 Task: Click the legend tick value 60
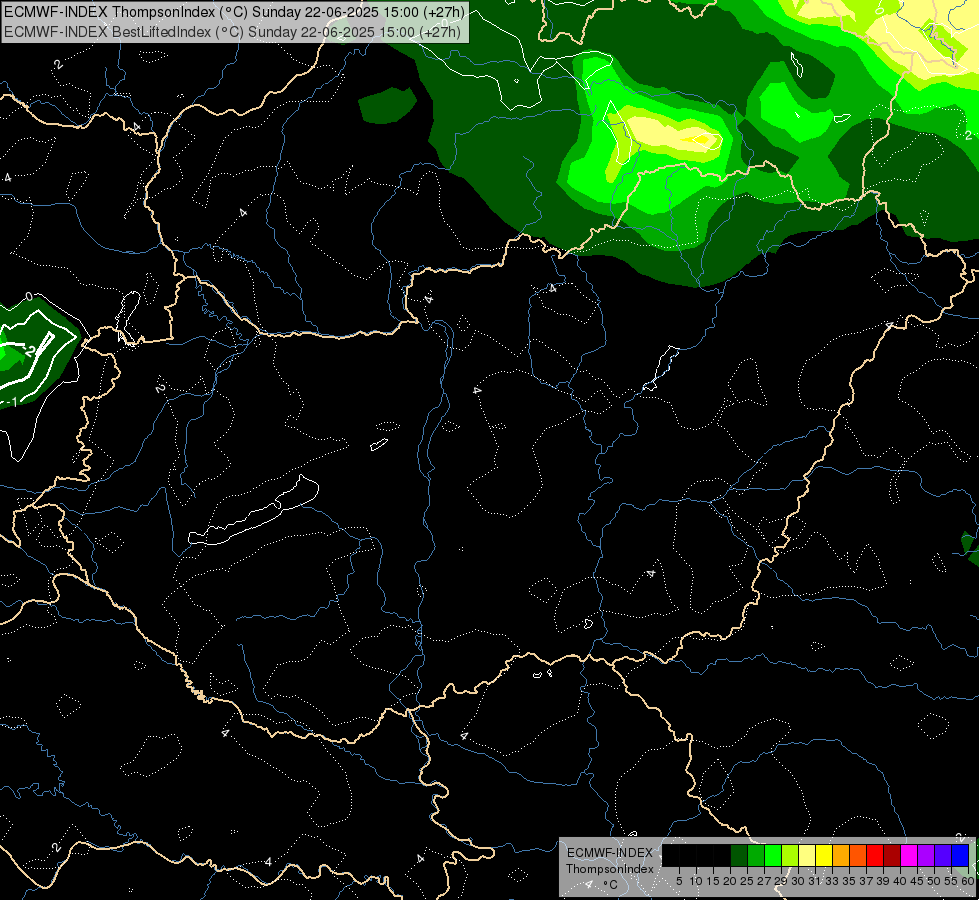tap(968, 881)
